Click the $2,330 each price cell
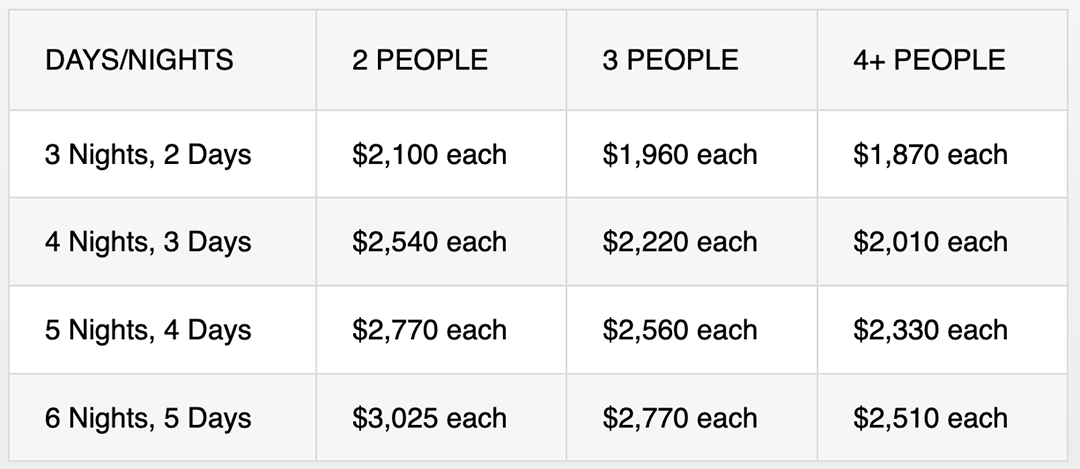Screen dimensions: 1080x469 tap(930, 330)
